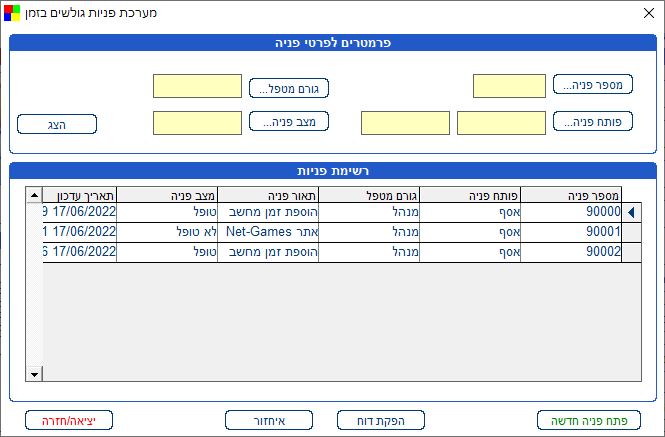665x437 pixels.
Task: Open the 'מספר פניה...' lookup button
Action: coord(592,85)
